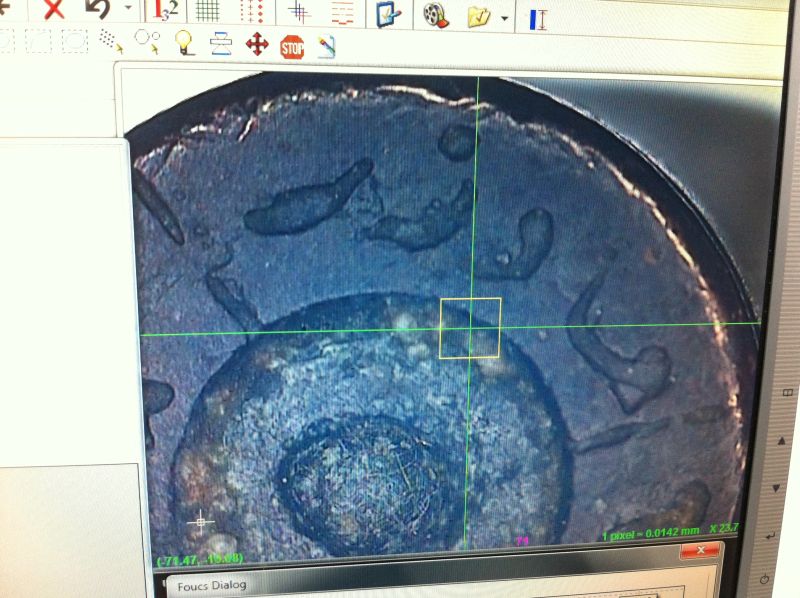Screen dimensions: 800x598
Task: Select the circles selection tool
Action: (147, 41)
